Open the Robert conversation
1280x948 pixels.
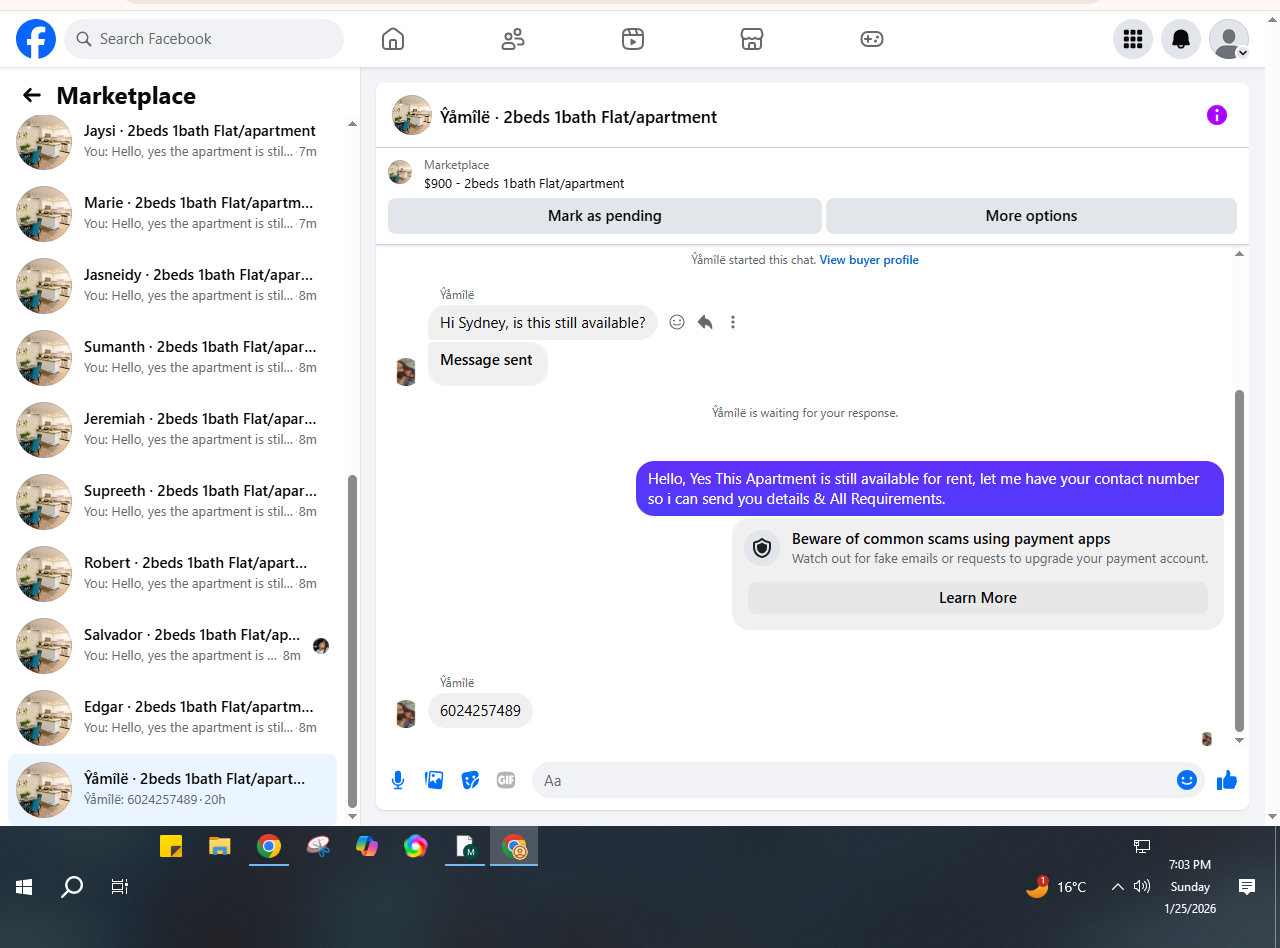pos(172,574)
